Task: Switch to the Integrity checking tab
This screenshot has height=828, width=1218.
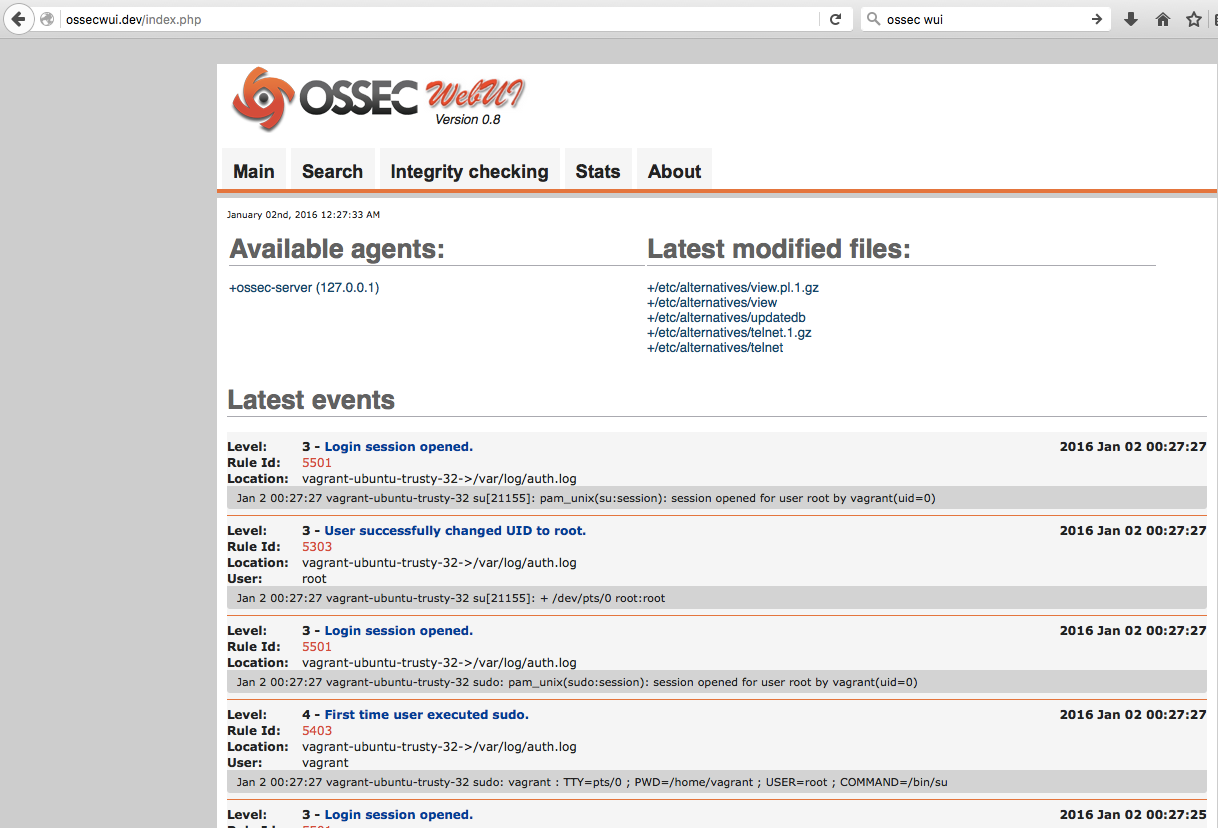Action: [469, 170]
